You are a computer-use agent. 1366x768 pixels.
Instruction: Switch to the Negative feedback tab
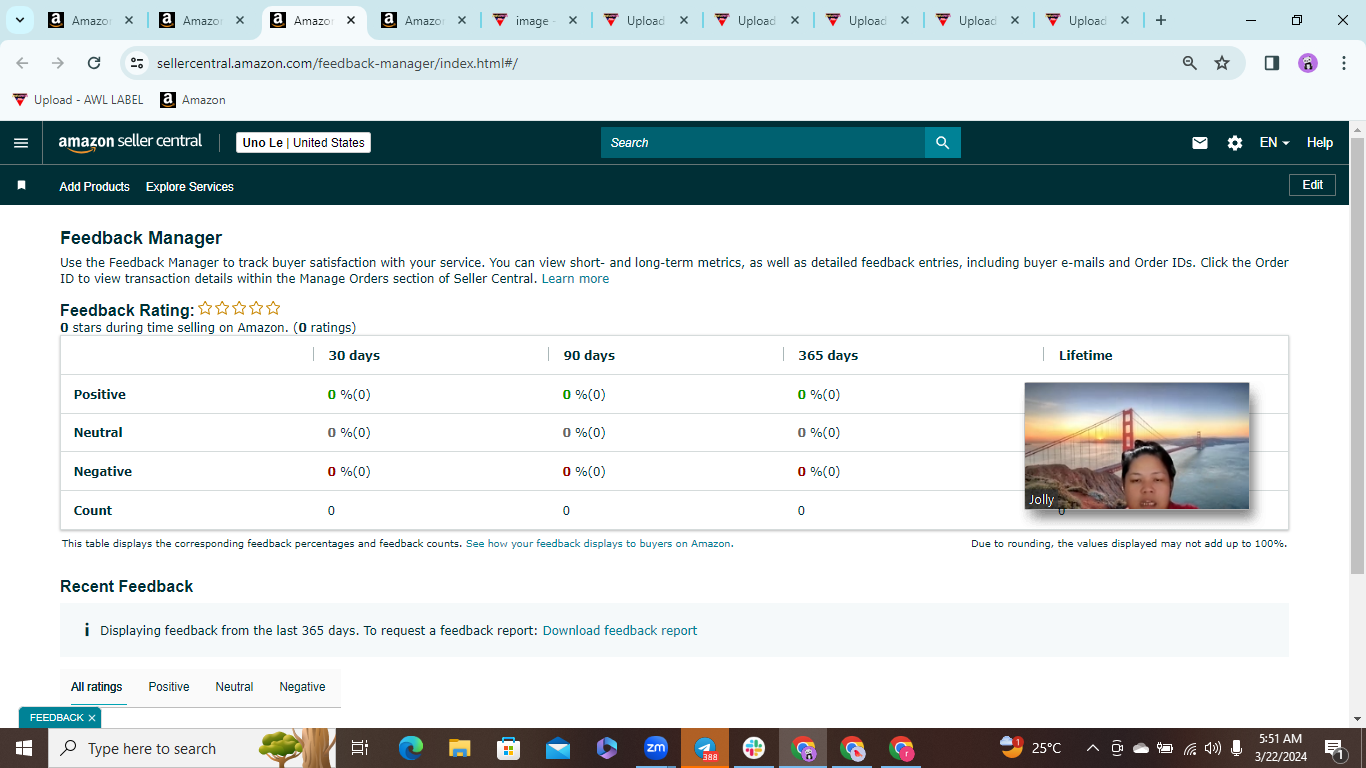(x=302, y=687)
